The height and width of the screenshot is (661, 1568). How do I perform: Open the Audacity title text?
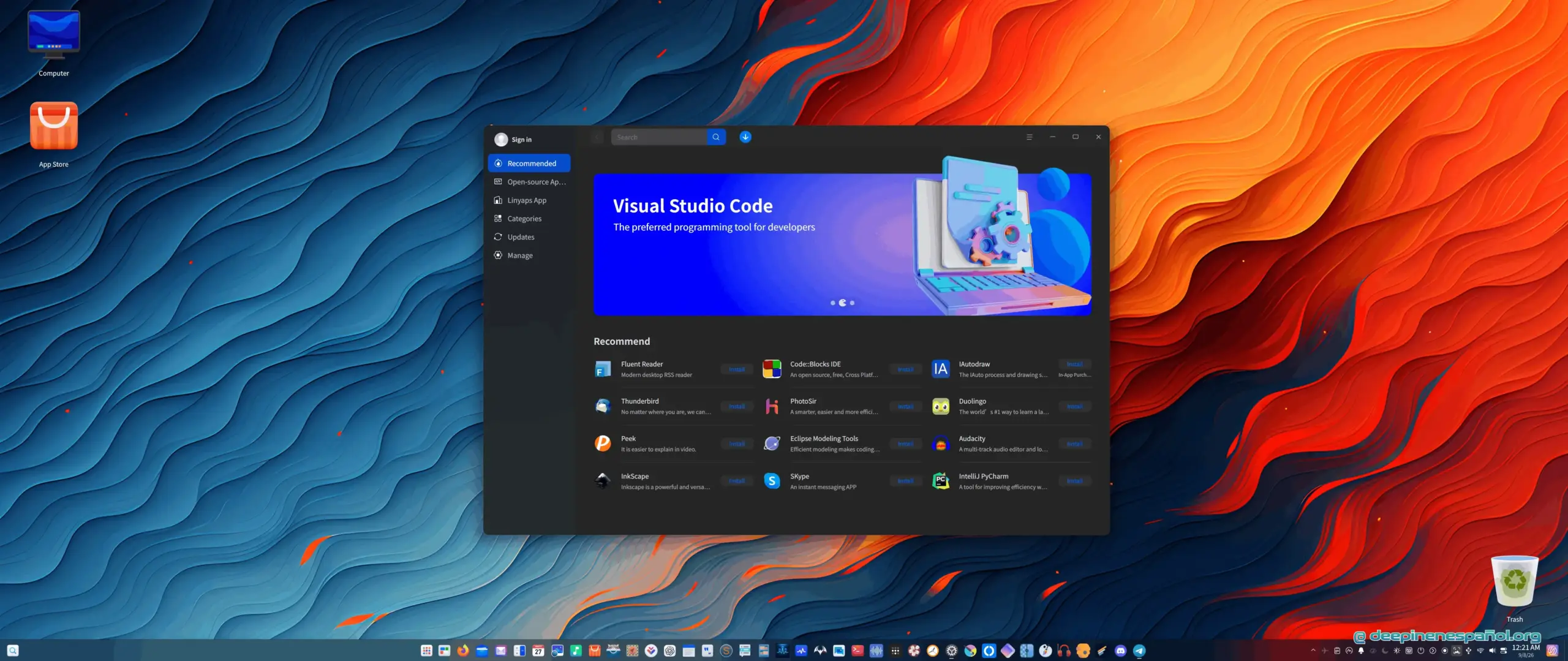tap(972, 439)
